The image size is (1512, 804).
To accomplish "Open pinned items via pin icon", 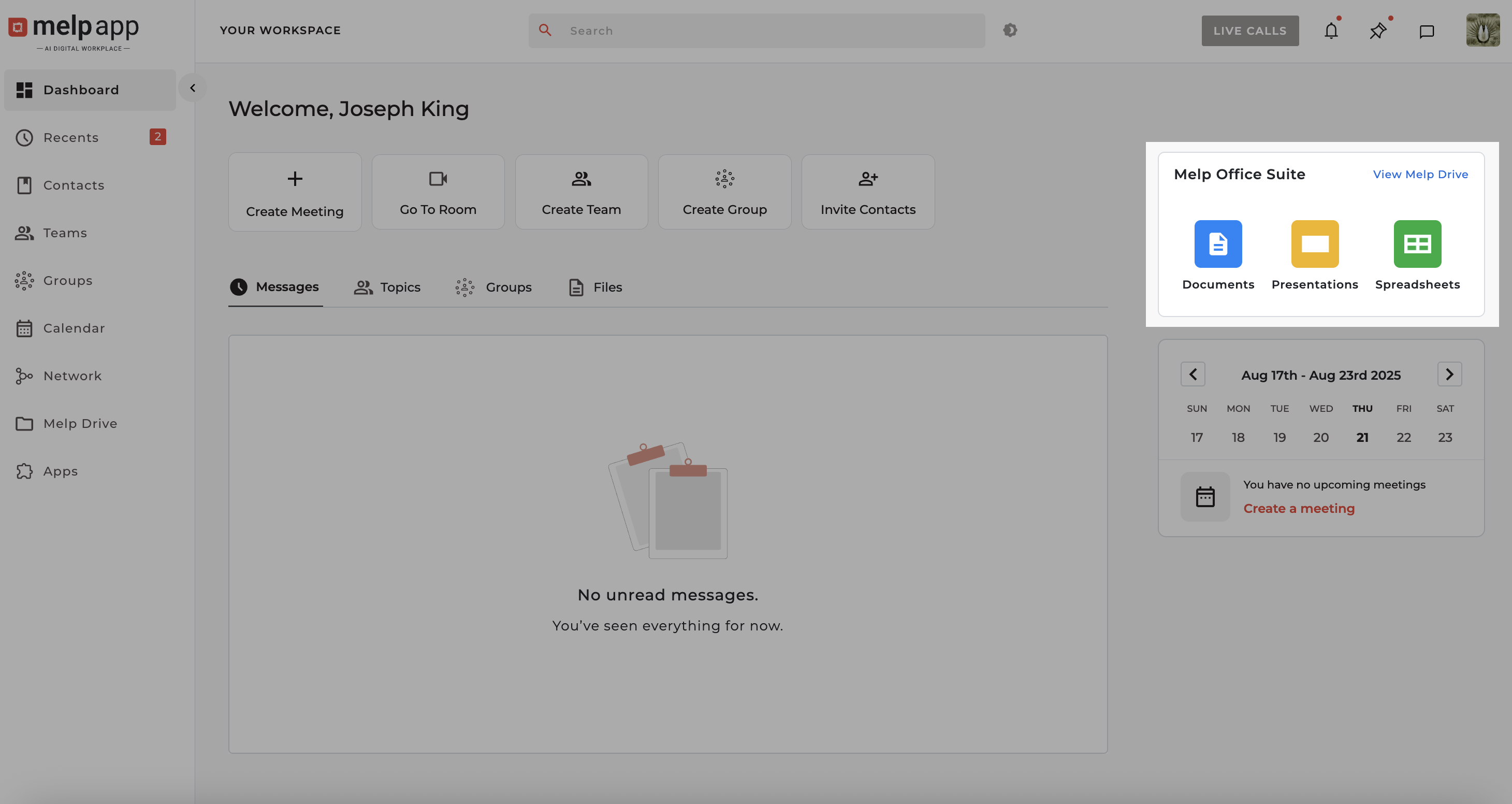I will [1377, 31].
